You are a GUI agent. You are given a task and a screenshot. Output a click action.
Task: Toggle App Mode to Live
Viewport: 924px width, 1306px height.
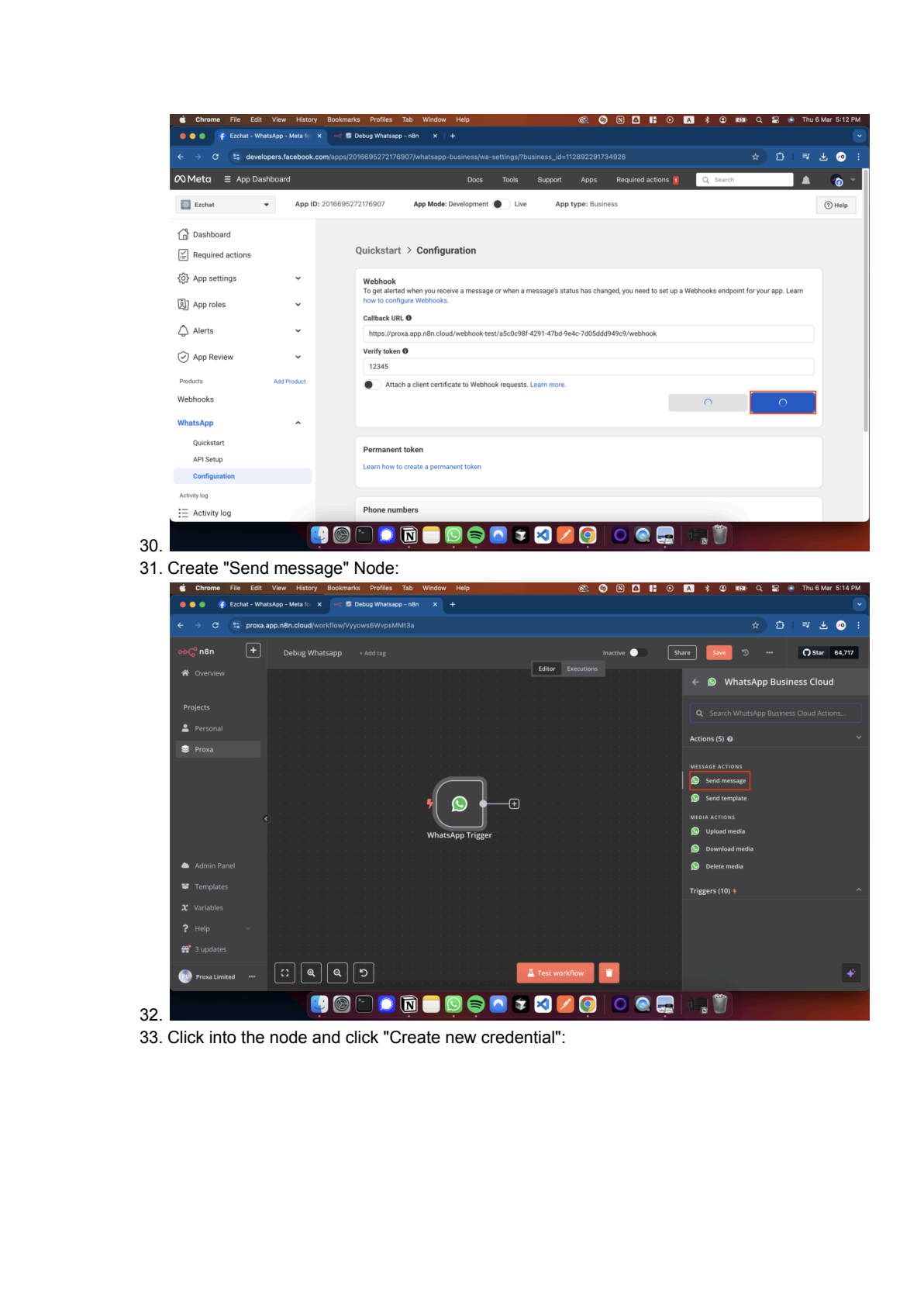point(501,204)
